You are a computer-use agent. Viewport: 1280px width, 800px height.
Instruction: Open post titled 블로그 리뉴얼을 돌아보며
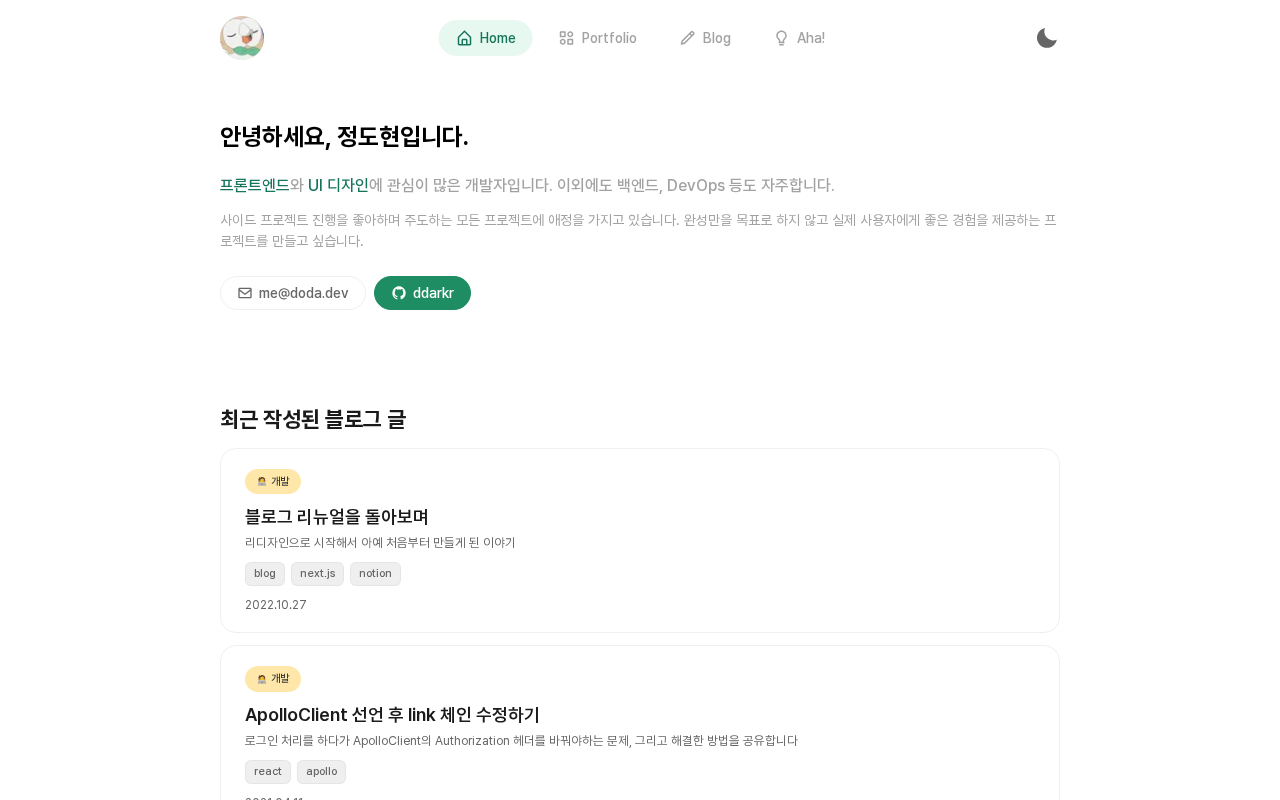[337, 516]
